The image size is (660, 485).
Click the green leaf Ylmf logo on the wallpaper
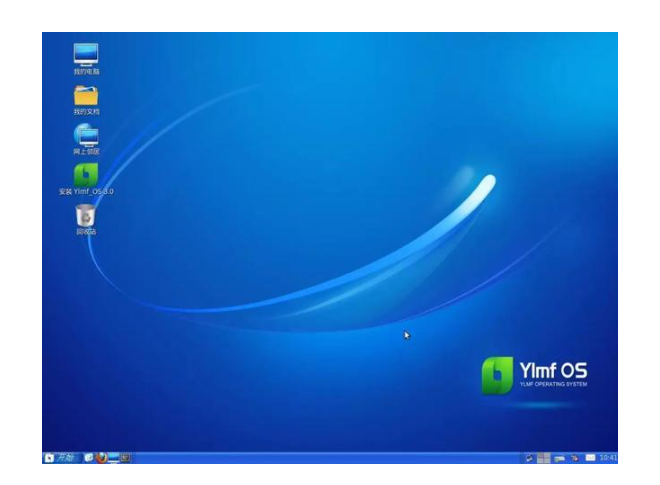(x=497, y=375)
